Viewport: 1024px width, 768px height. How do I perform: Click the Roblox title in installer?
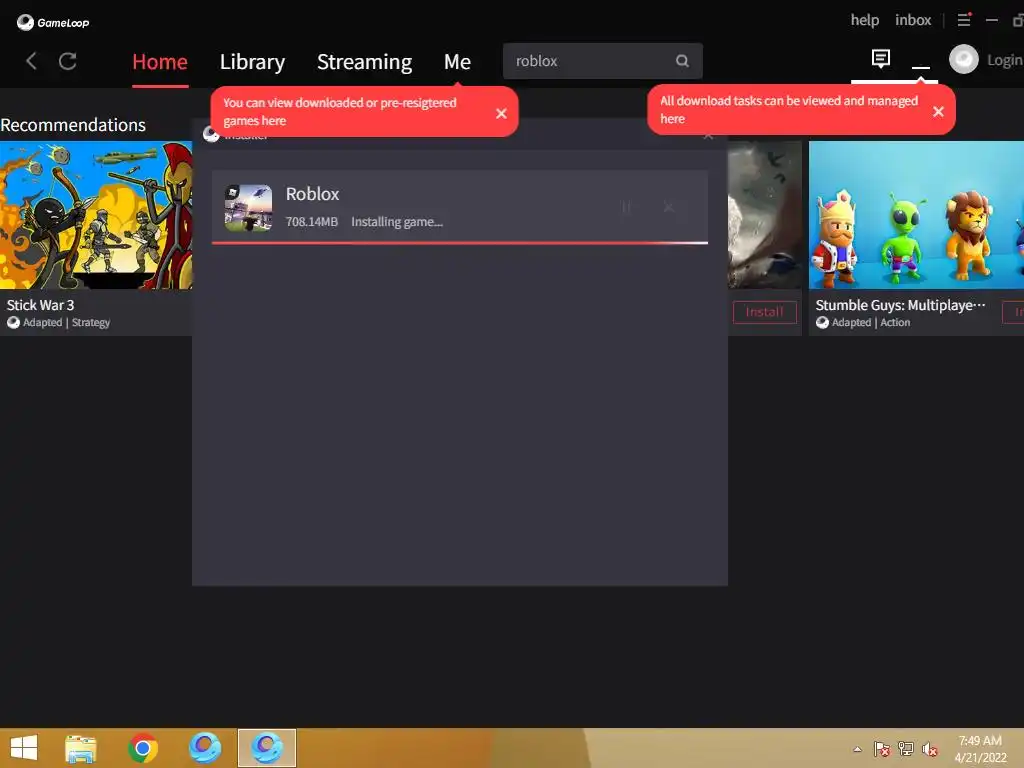(x=312, y=194)
